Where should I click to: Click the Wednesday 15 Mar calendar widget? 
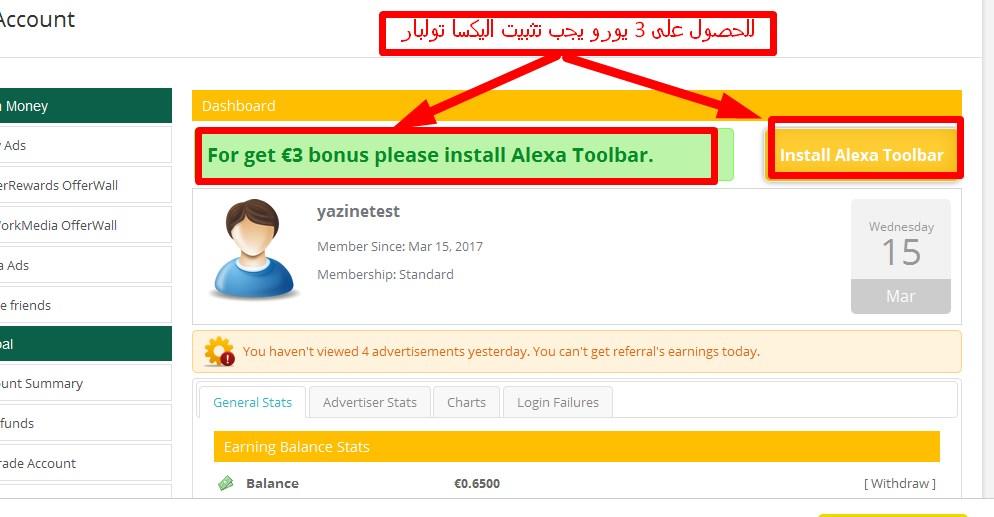point(901,257)
